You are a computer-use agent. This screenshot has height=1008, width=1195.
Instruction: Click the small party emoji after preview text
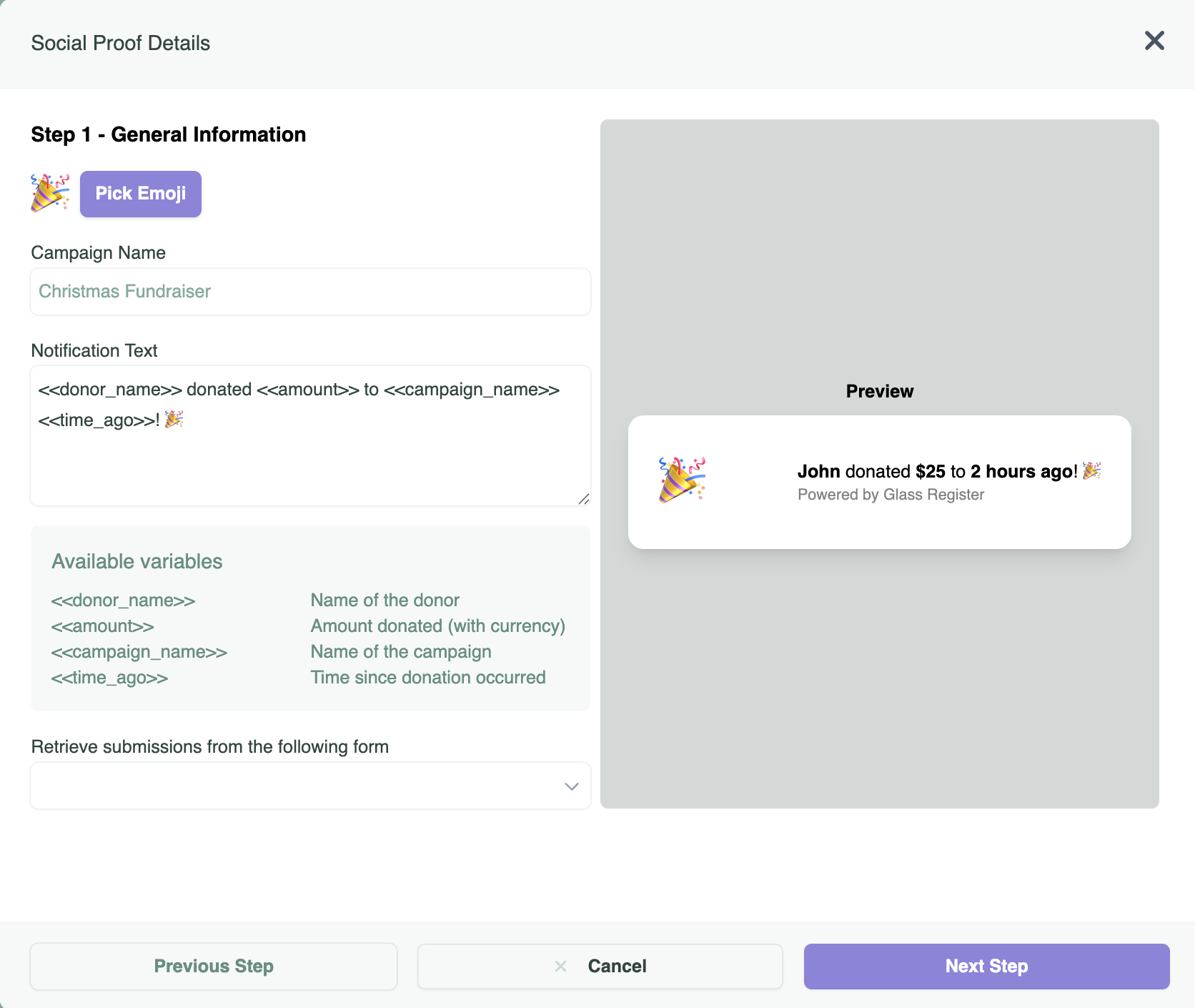1091,470
